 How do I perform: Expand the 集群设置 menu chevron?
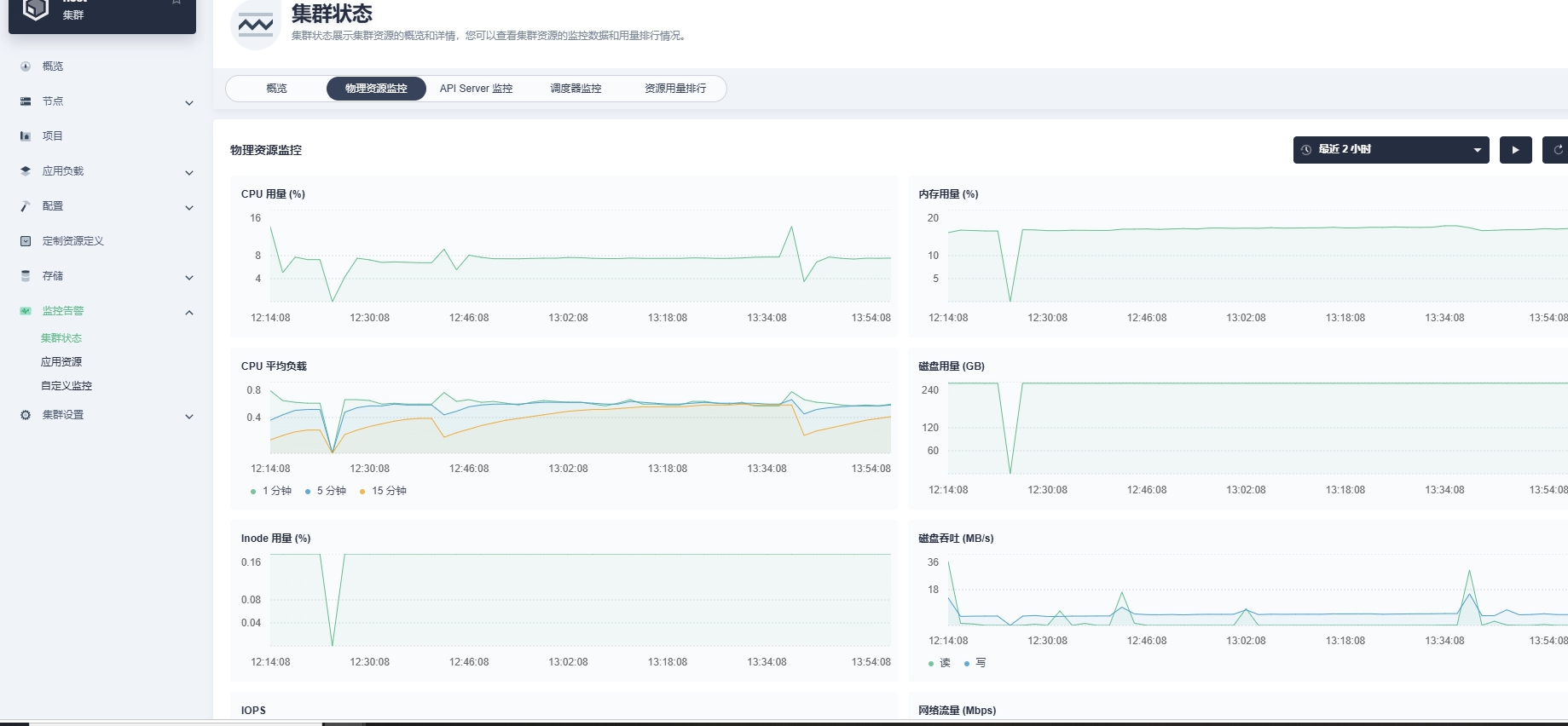(x=189, y=417)
